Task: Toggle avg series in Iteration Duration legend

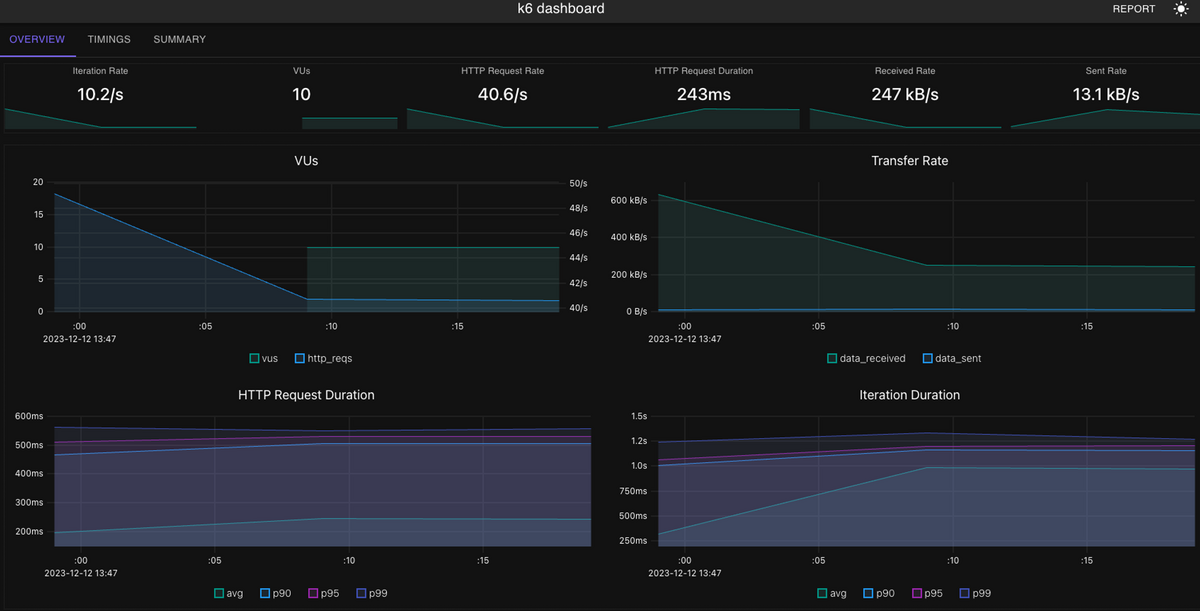Action: pos(833,593)
